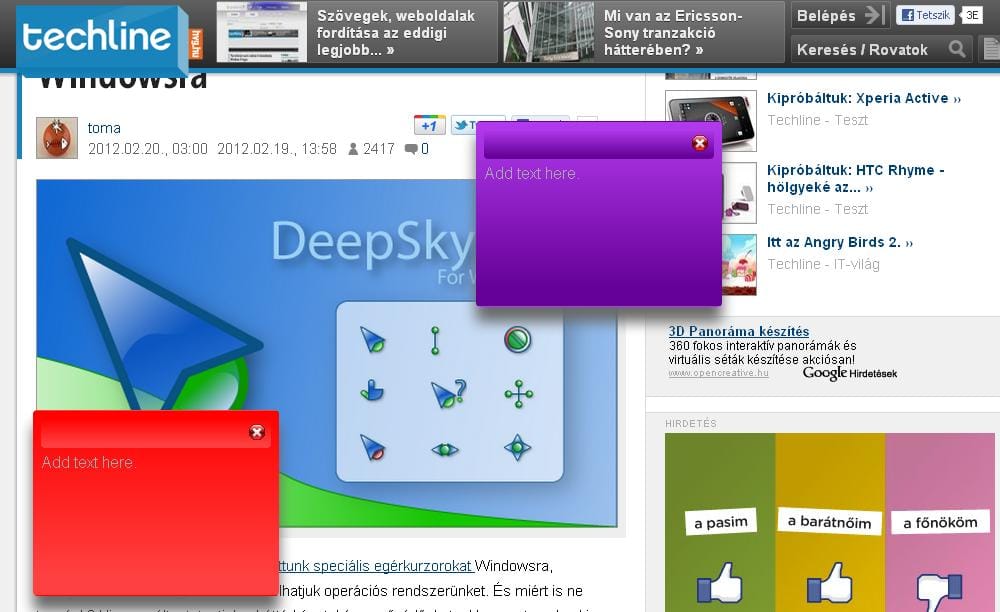The width and height of the screenshot is (1000, 612).
Task: Click thumbs-down under 'a főnököm'
Action: click(939, 592)
